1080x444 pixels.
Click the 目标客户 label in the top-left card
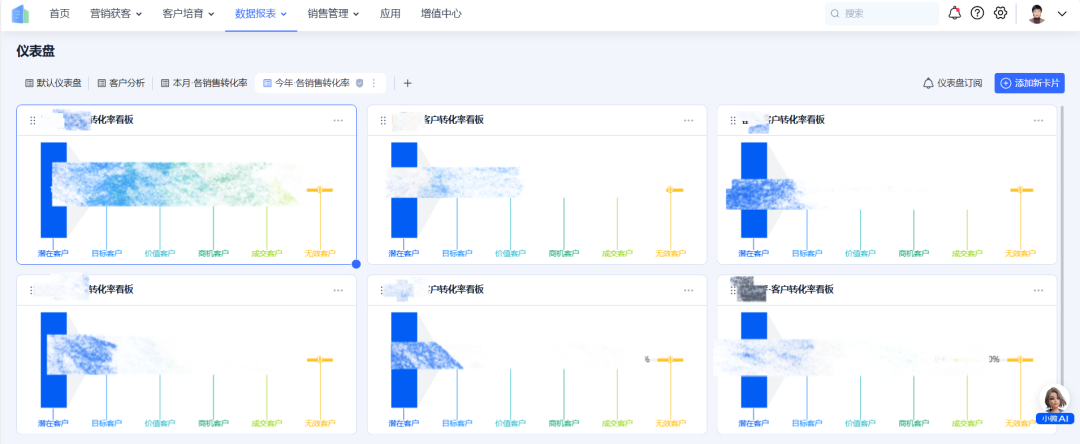(x=107, y=253)
